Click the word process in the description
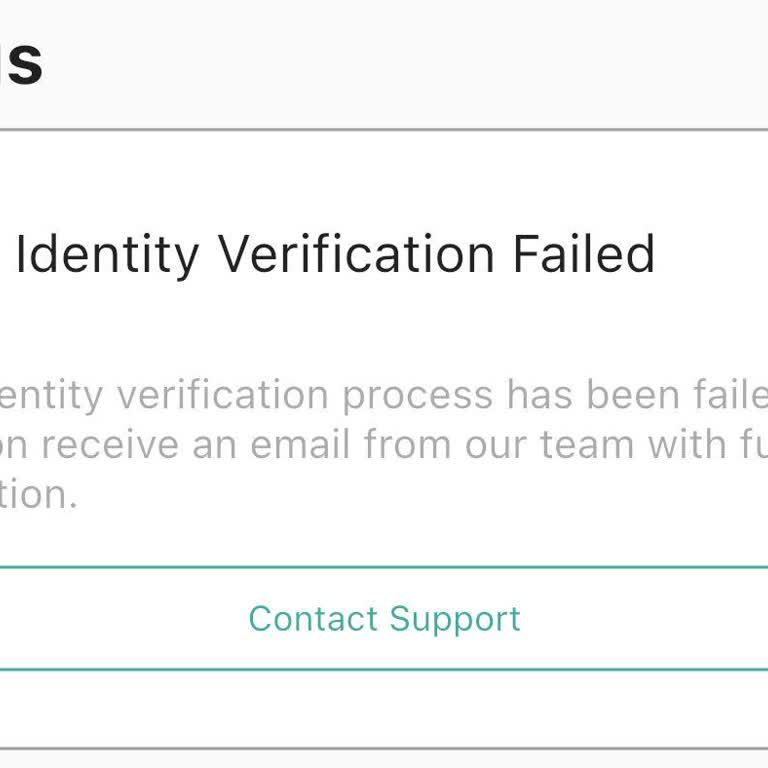Viewport: 768px width, 768px height. (x=416, y=396)
